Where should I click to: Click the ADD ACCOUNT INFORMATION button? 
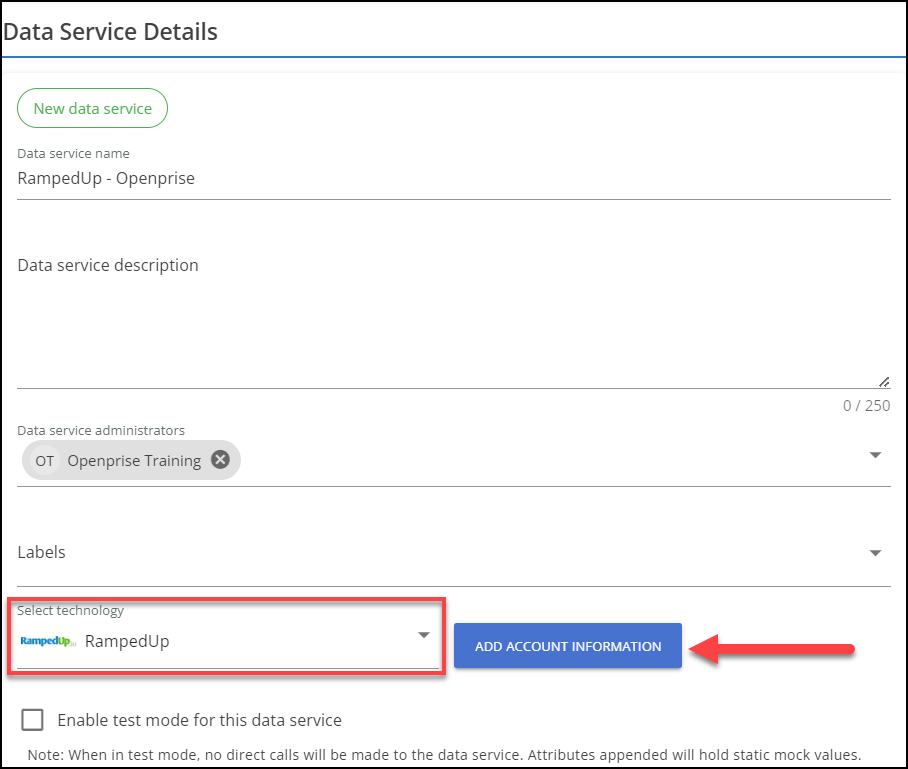pos(568,646)
